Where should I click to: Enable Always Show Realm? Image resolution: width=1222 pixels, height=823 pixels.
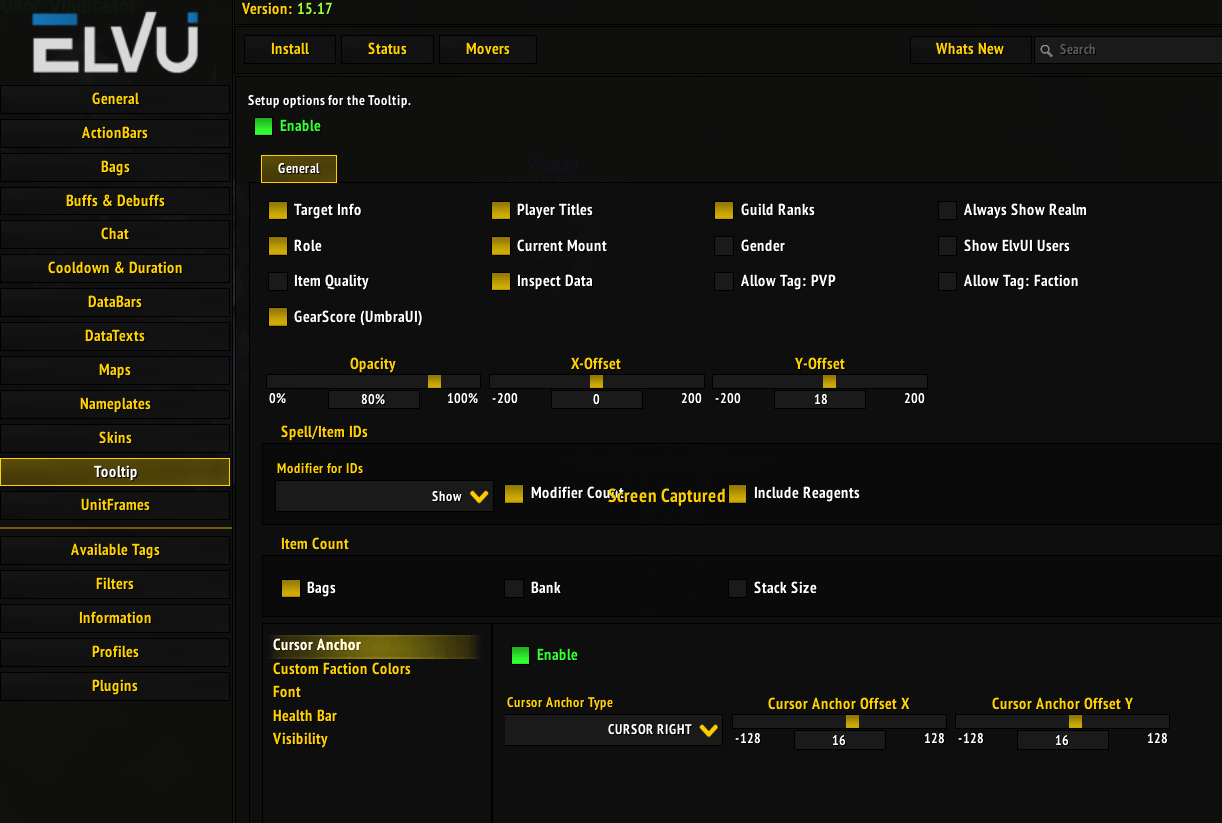[947, 211]
